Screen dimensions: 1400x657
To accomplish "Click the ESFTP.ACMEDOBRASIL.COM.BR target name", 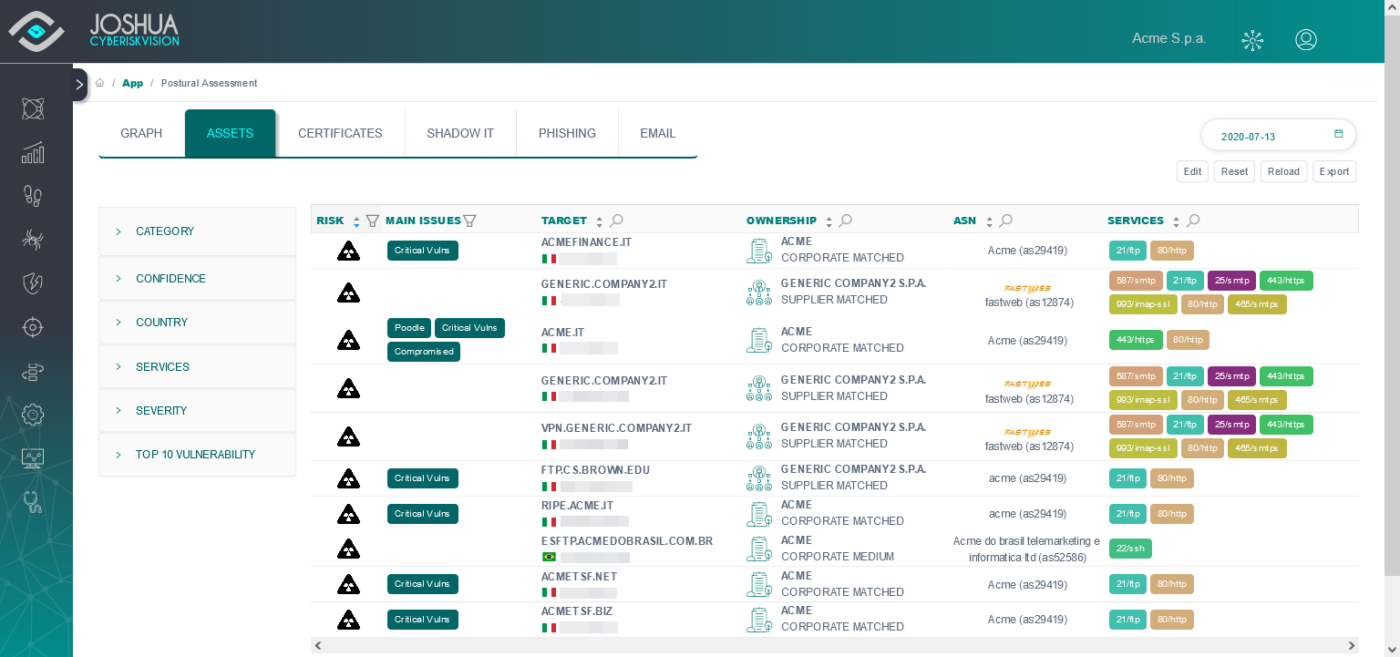I will coord(627,541).
